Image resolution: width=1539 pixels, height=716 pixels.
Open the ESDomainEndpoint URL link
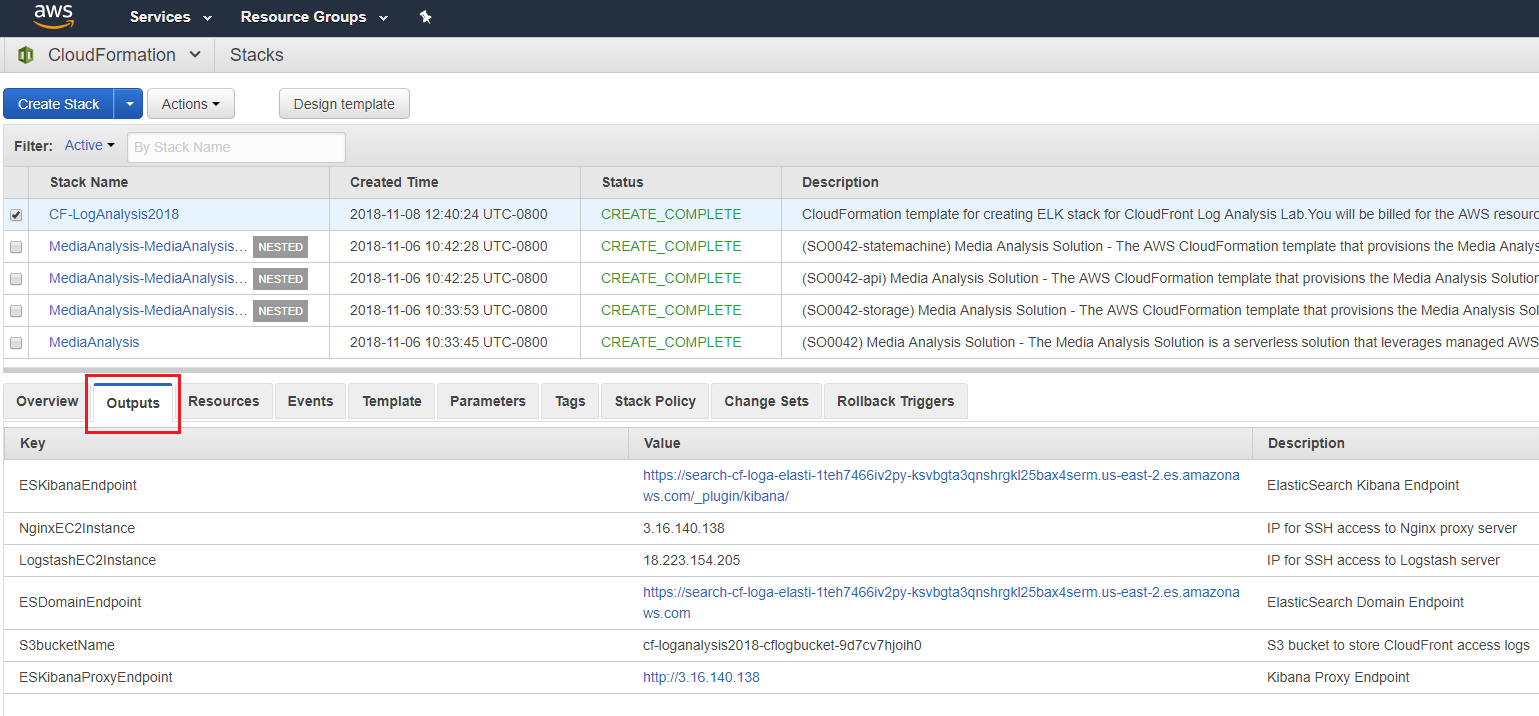pos(941,603)
